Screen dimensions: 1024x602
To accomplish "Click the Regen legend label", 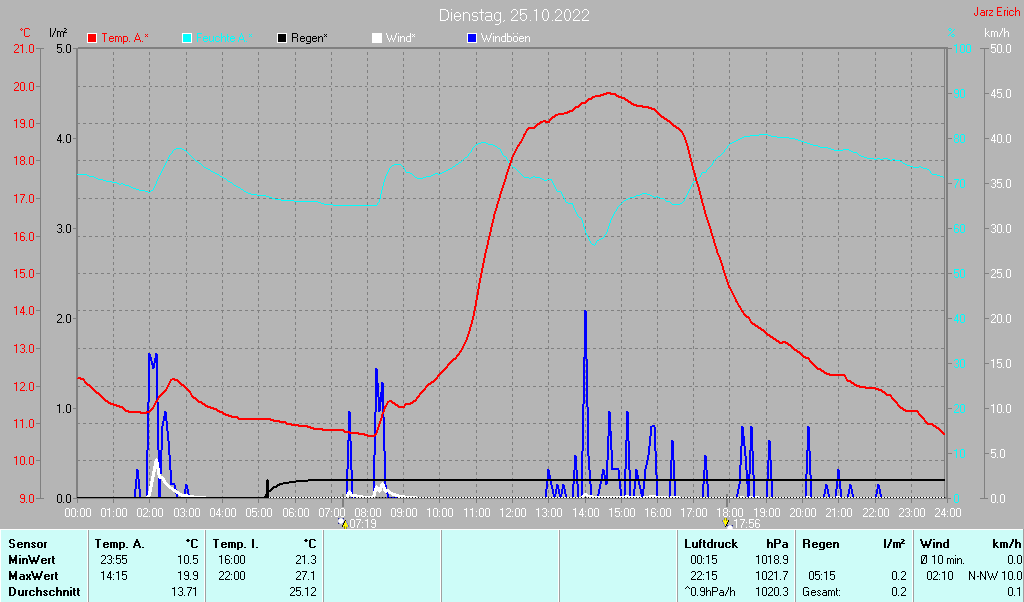I will (310, 38).
